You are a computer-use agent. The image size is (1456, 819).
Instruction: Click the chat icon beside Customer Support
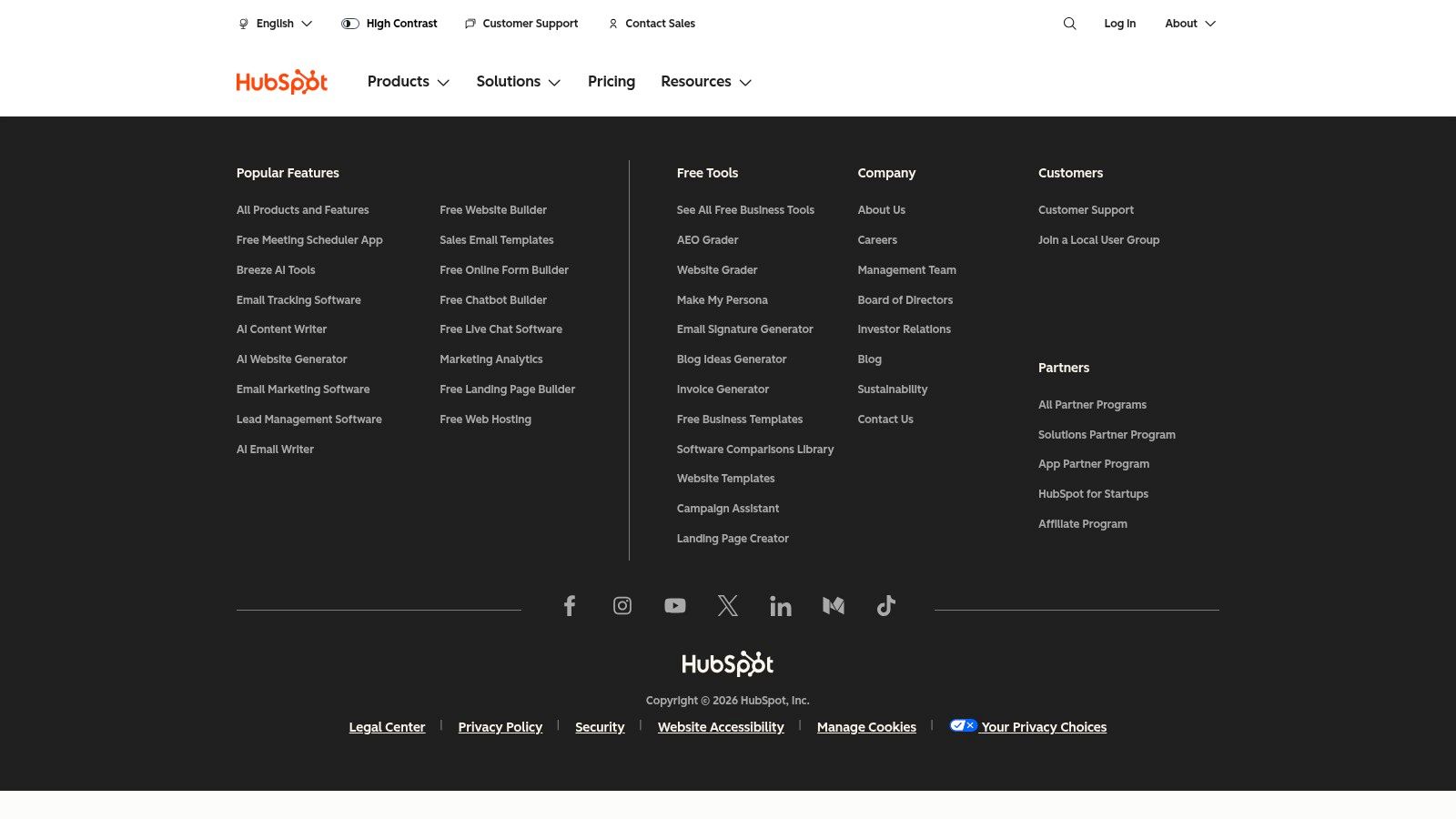tap(470, 24)
